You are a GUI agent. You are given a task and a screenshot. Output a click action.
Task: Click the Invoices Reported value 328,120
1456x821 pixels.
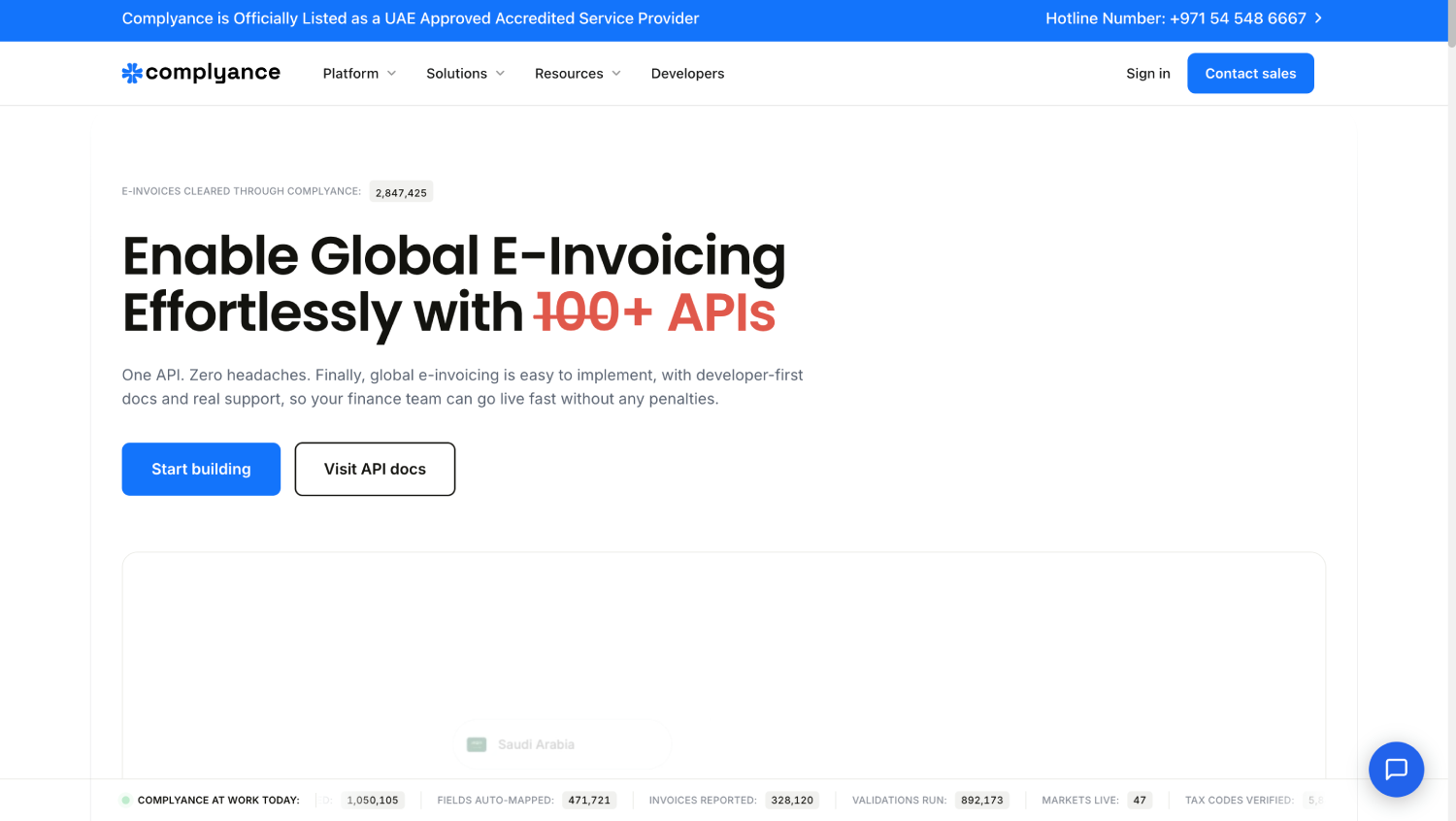(792, 801)
